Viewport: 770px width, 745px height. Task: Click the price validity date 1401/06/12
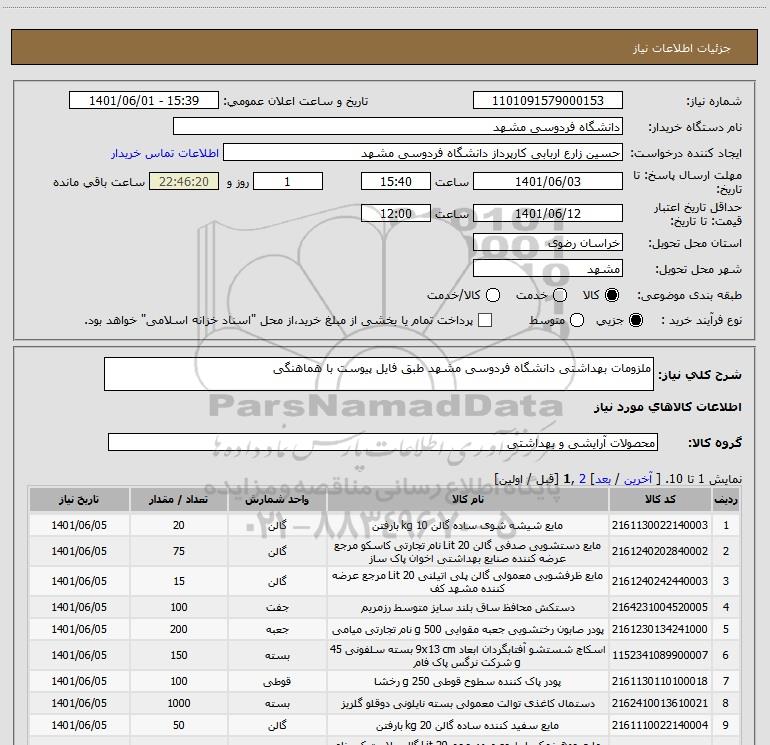coord(548,214)
